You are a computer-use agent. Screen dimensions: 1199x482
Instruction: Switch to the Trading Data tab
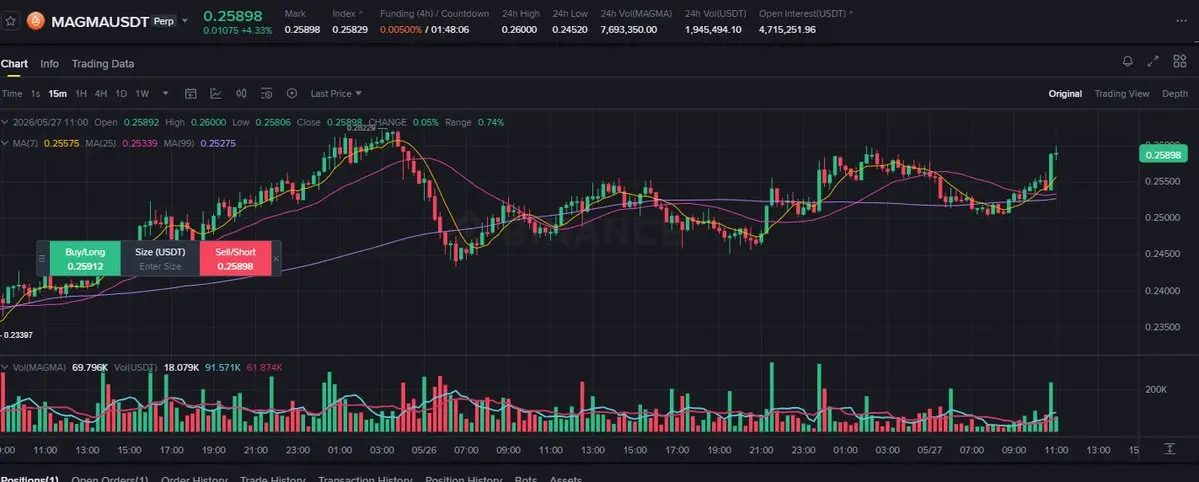coord(102,64)
